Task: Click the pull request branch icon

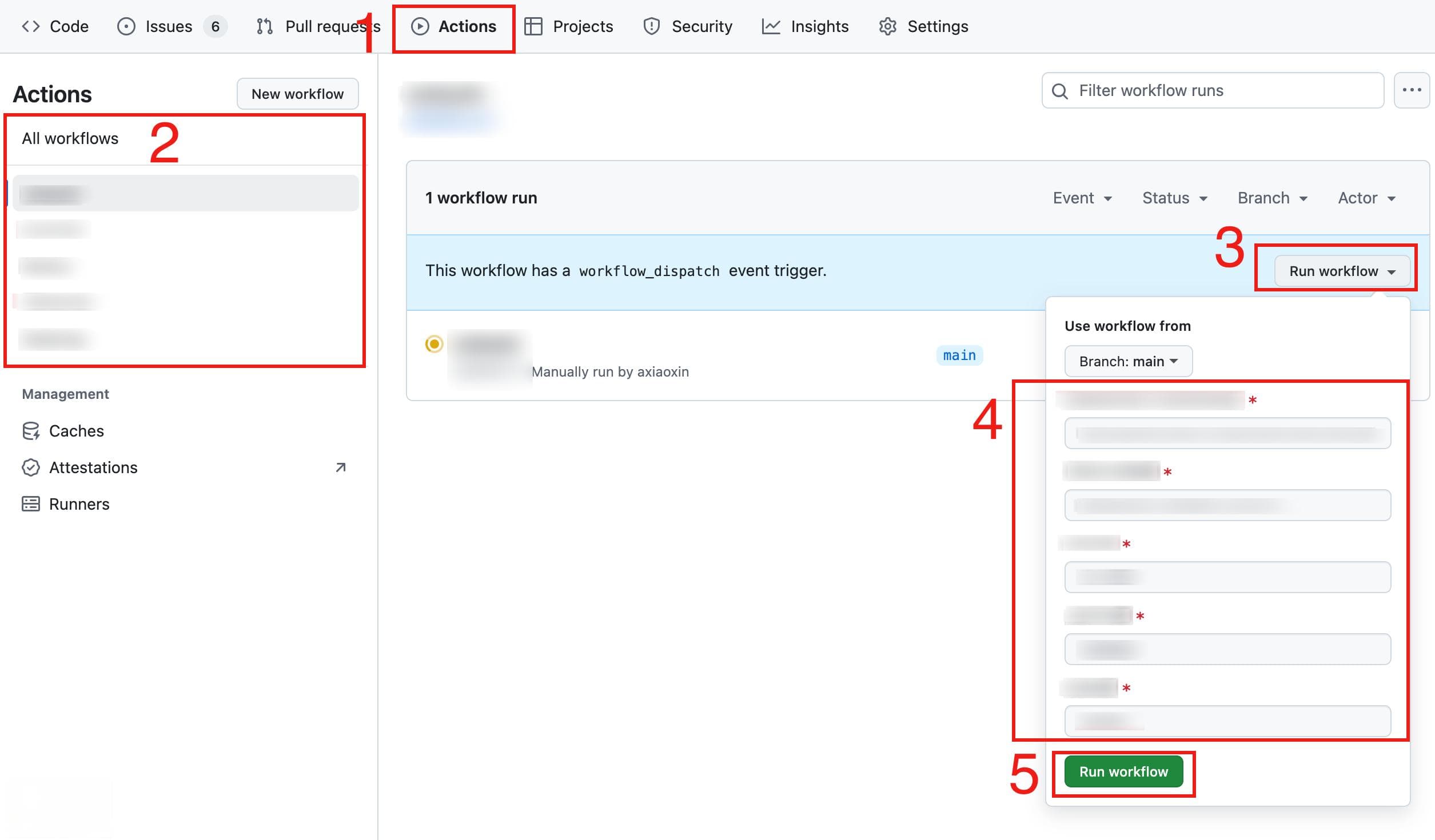Action: click(x=265, y=26)
